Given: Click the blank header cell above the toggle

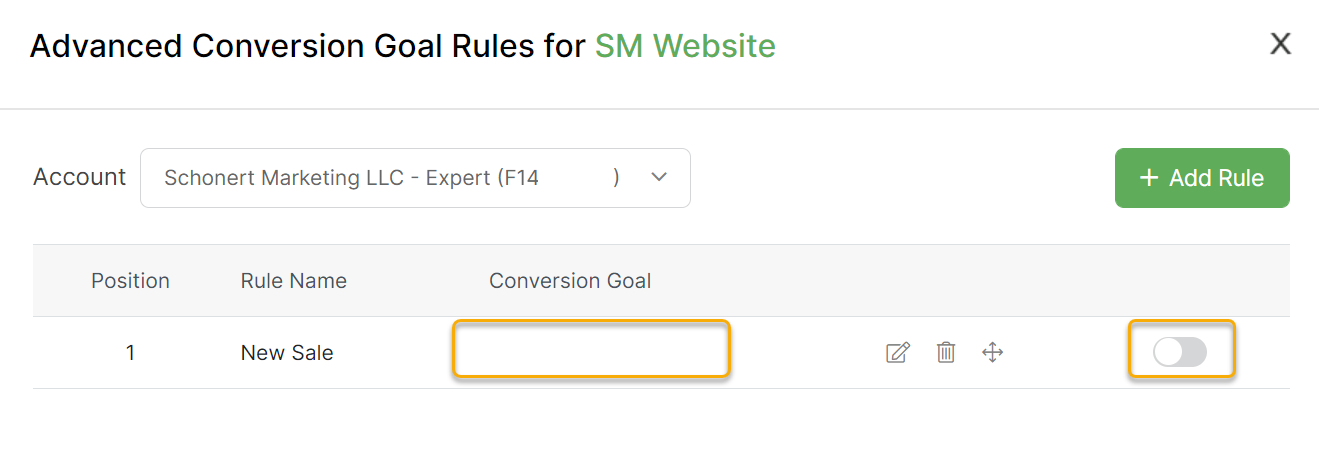Looking at the screenshot, I should click(x=1180, y=281).
